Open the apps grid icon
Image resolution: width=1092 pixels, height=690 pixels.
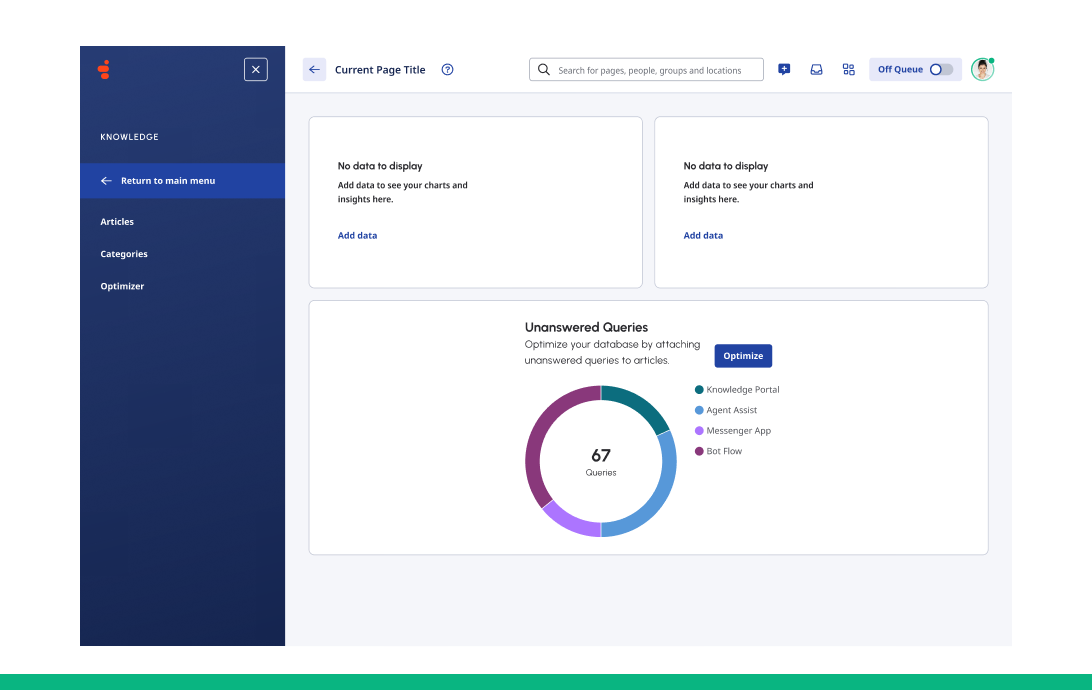click(x=848, y=70)
